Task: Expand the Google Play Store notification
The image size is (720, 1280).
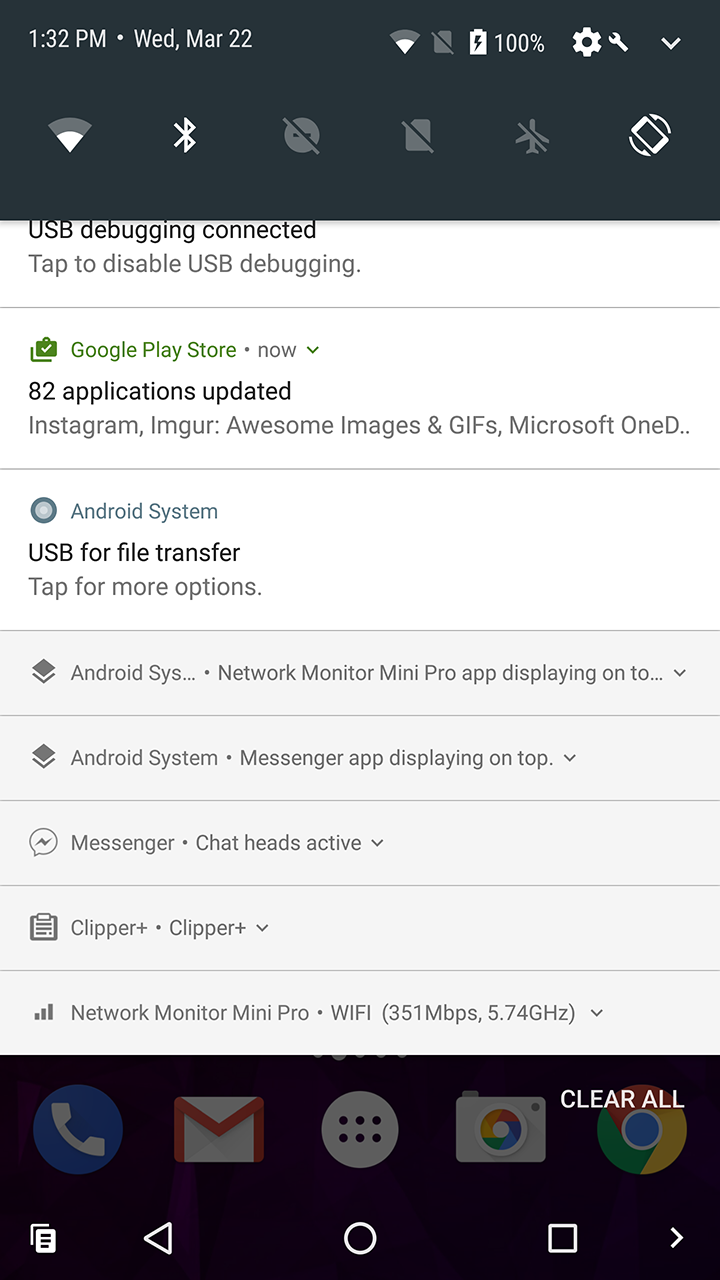Action: coord(311,350)
